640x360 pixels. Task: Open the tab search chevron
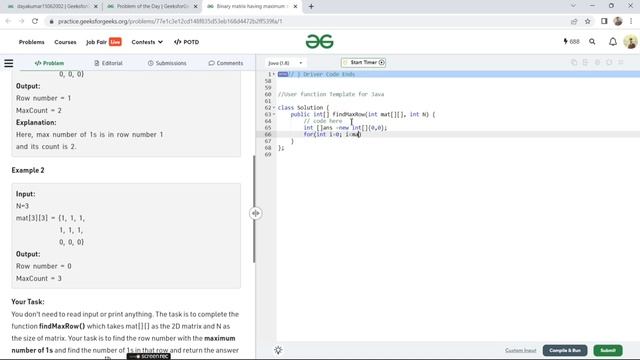573,6
